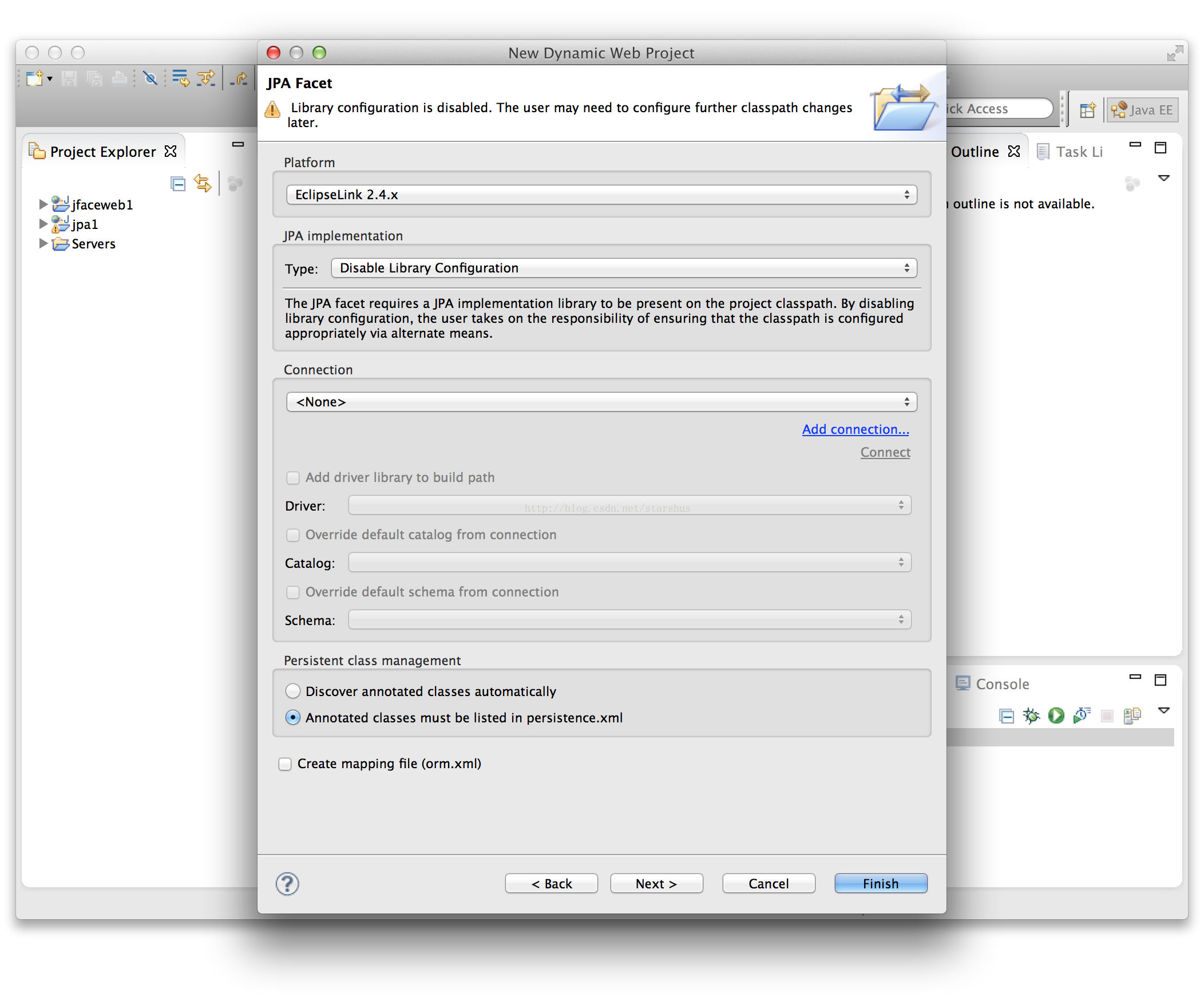Select Annotated classes must be listed in persistence.xml
The height and width of the screenshot is (1004, 1204).
(293, 718)
